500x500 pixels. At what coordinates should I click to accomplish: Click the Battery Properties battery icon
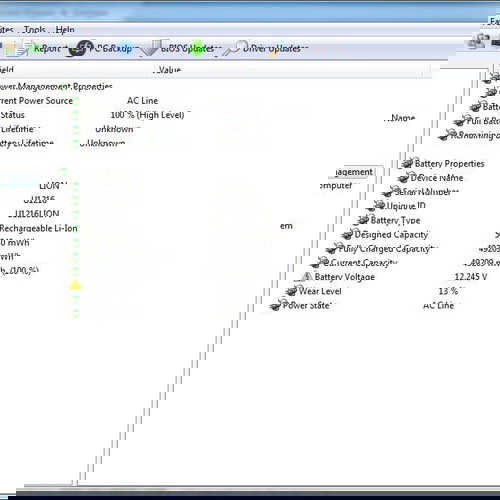407,164
